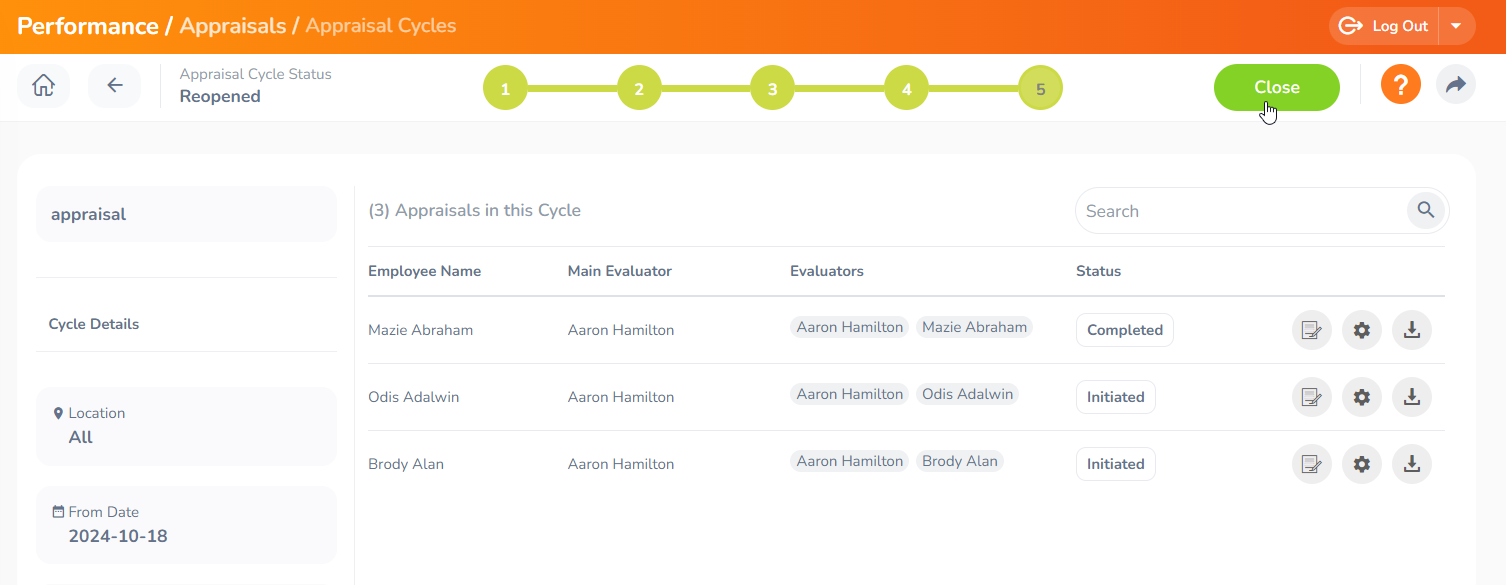This screenshot has width=1506, height=585.
Task: Click the Log Out button
Action: 1385,26
